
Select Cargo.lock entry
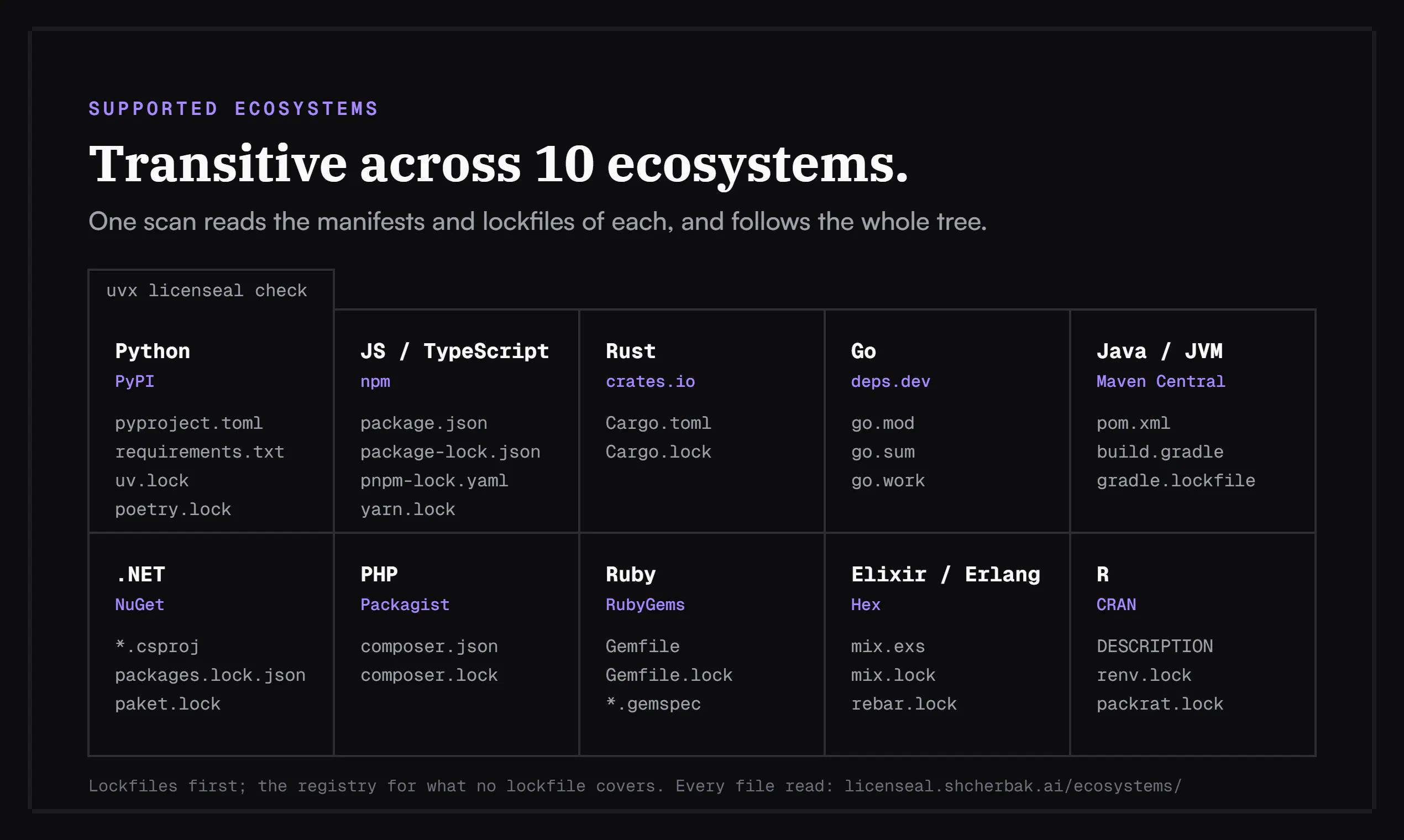(658, 452)
